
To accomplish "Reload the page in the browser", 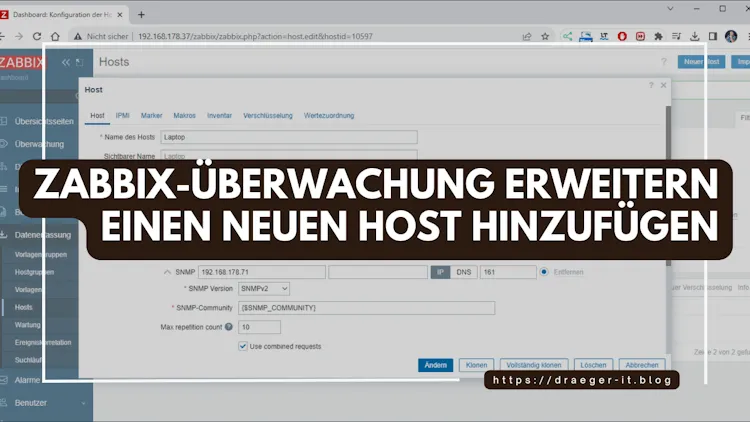I will click(x=38, y=36).
